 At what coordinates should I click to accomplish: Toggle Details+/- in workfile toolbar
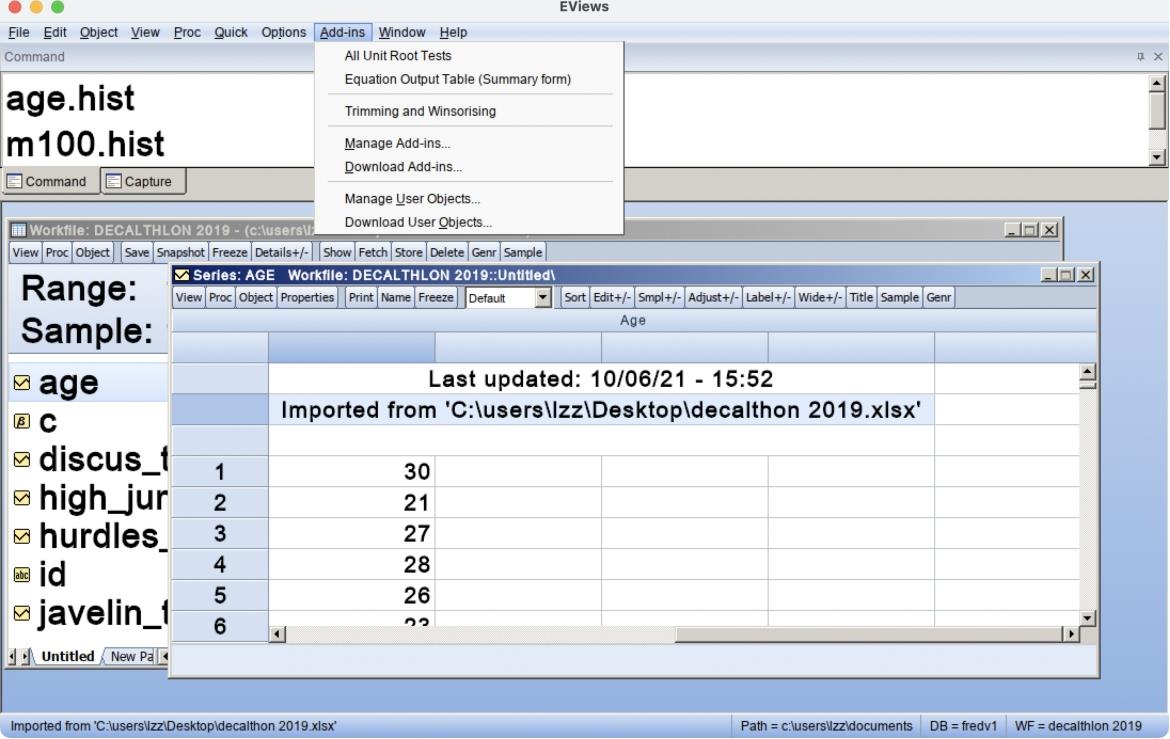(283, 252)
